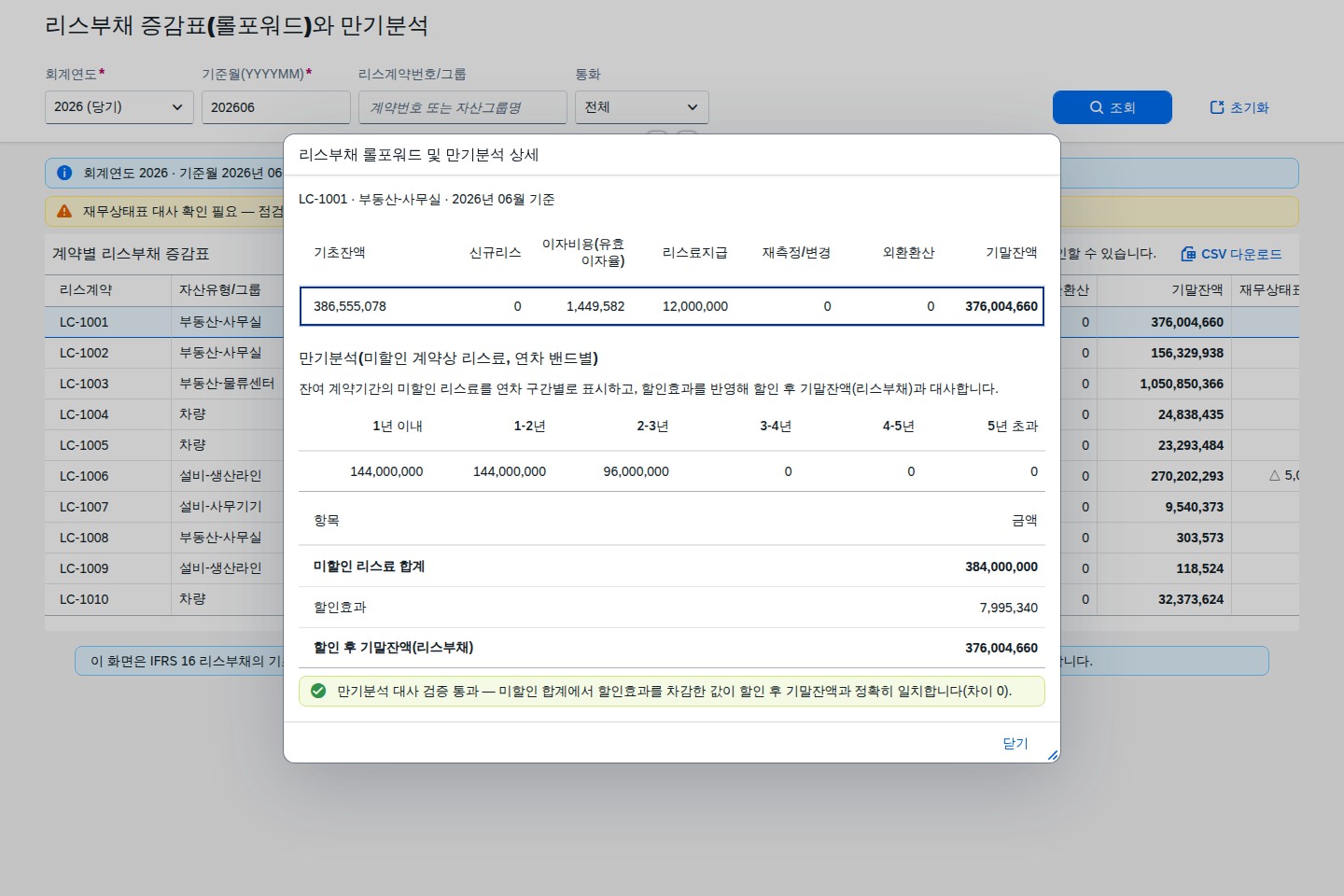Viewport: 1344px width, 896px height.
Task: Click the 할인효과 amount 7,995,340
Action: tap(1009, 608)
